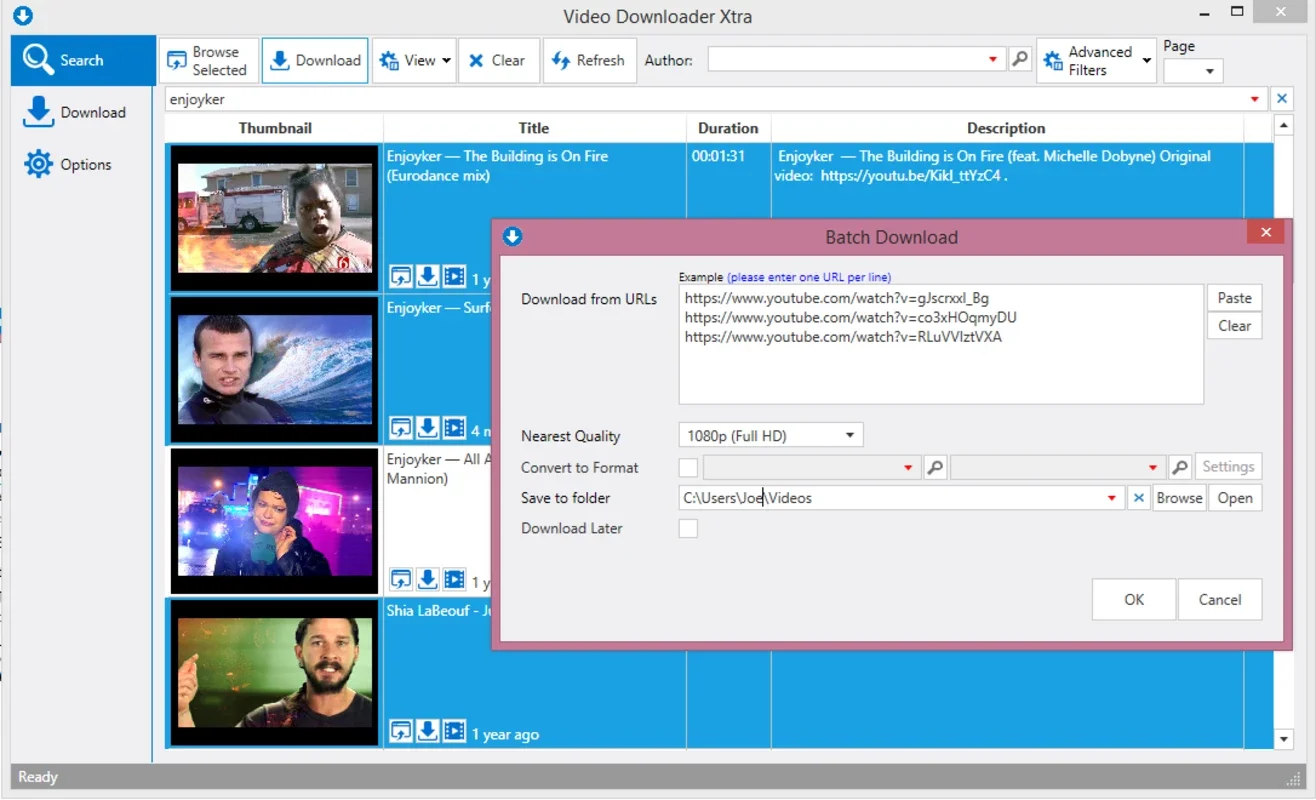Click browse icon in Building is On Fire row
The image size is (1316, 800).
401,276
